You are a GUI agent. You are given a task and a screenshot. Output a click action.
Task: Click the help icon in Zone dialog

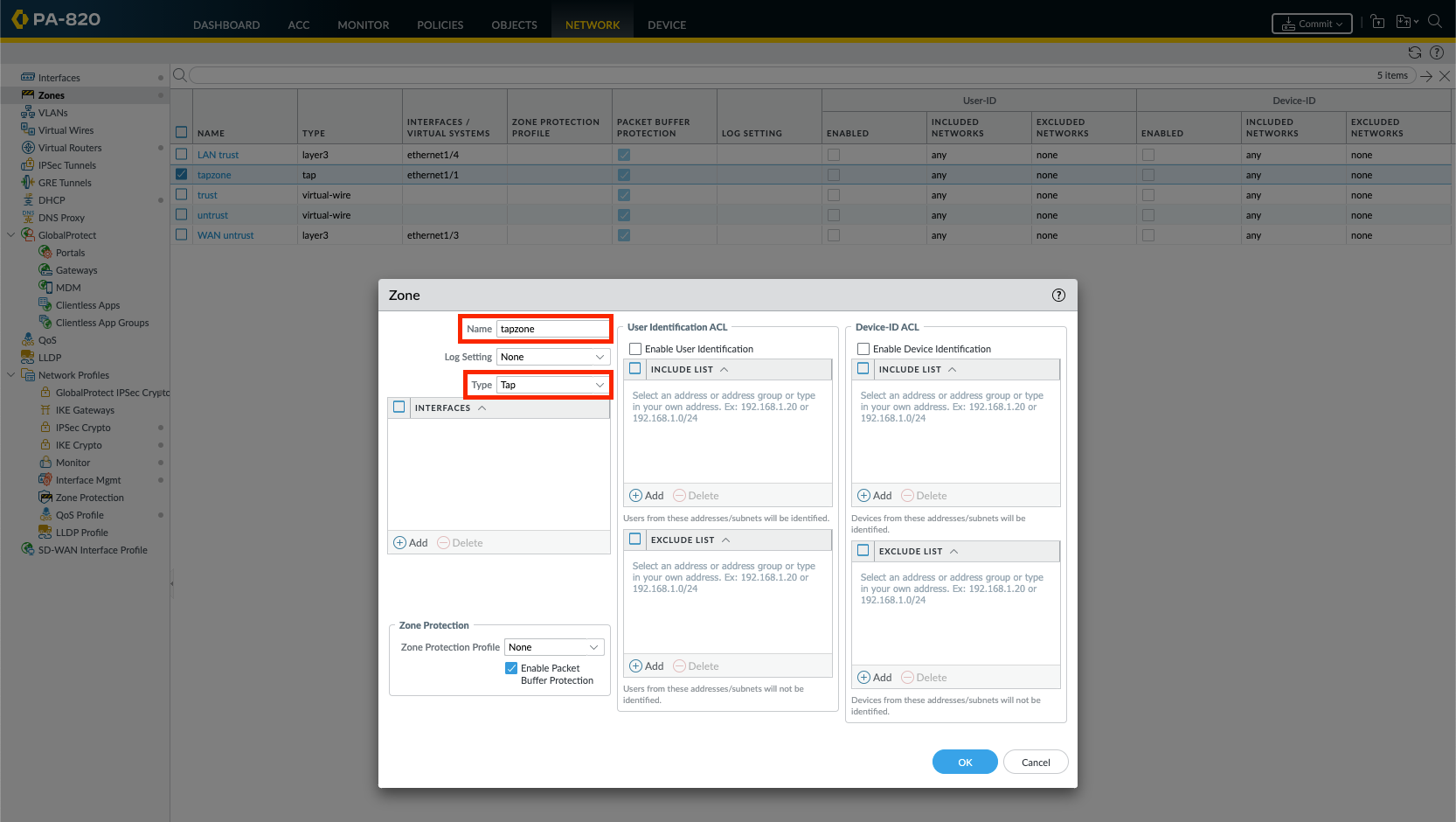click(1058, 296)
